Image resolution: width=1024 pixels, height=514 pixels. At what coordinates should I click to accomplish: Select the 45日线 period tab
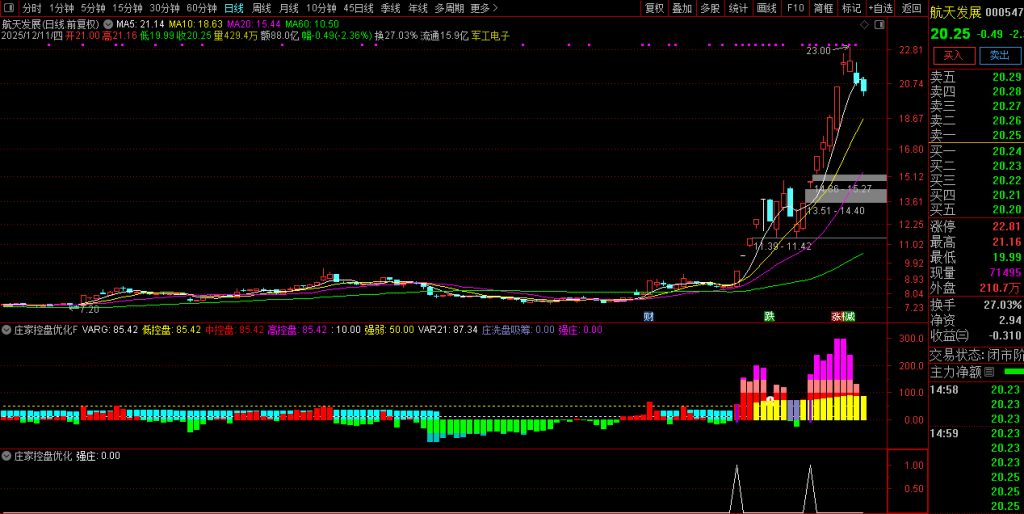(x=359, y=8)
